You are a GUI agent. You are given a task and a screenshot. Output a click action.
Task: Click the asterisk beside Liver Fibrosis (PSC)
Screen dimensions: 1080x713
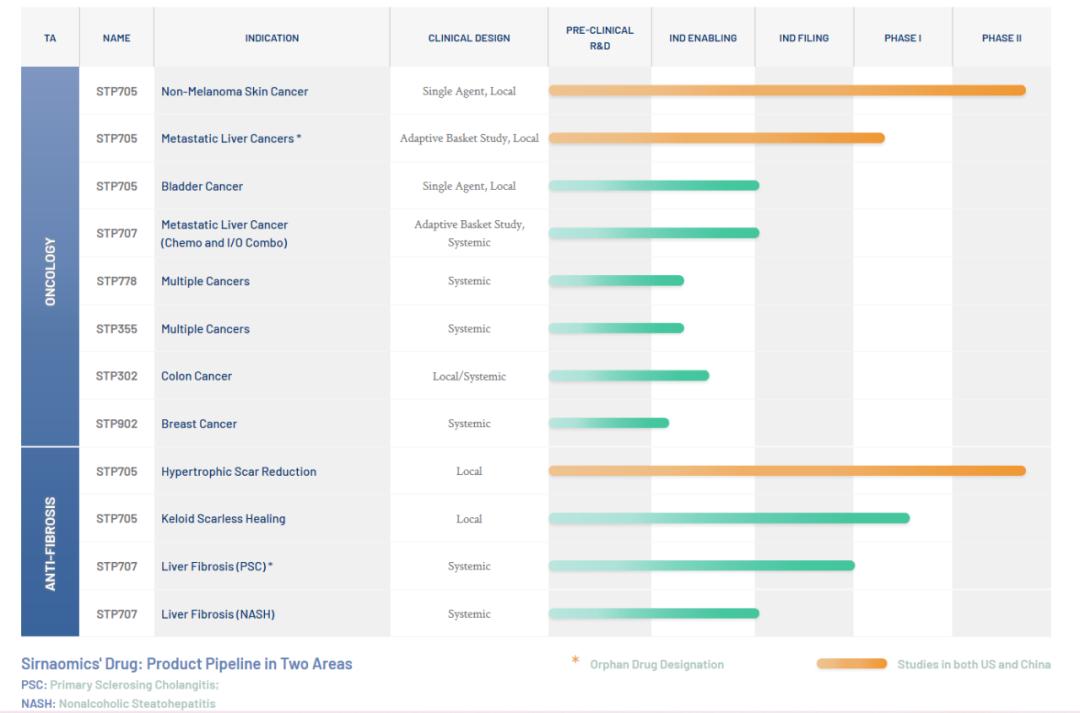point(270,566)
